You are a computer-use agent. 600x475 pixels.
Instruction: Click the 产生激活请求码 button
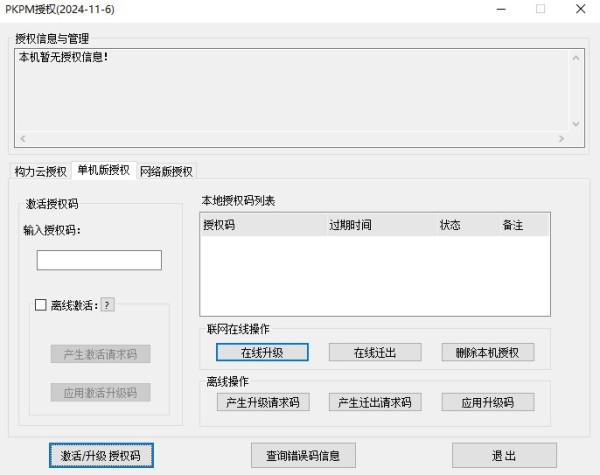coord(100,354)
